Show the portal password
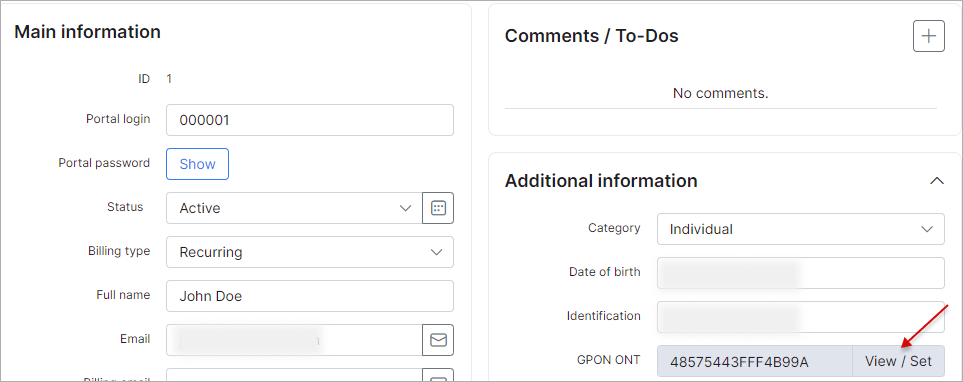The height and width of the screenshot is (382, 963). pos(197,164)
